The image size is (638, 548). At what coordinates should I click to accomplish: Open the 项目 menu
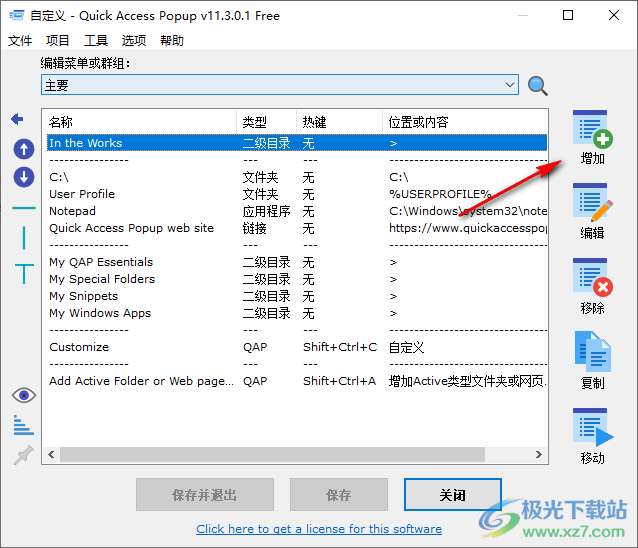[57, 40]
